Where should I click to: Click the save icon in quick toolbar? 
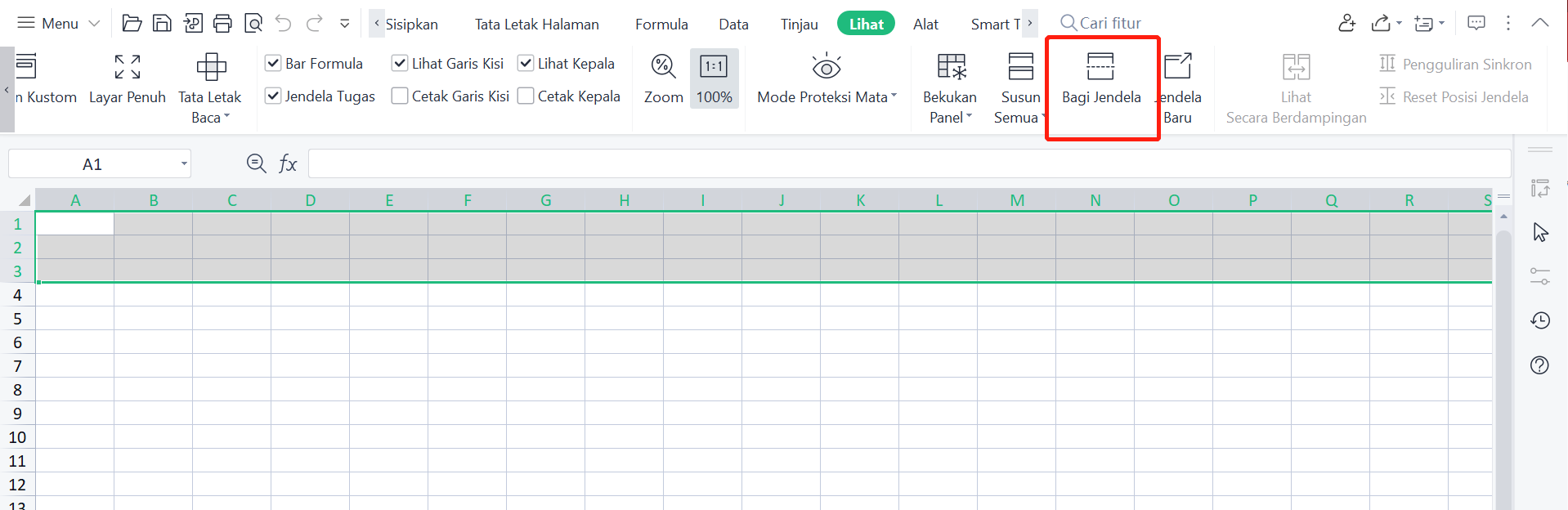(162, 23)
